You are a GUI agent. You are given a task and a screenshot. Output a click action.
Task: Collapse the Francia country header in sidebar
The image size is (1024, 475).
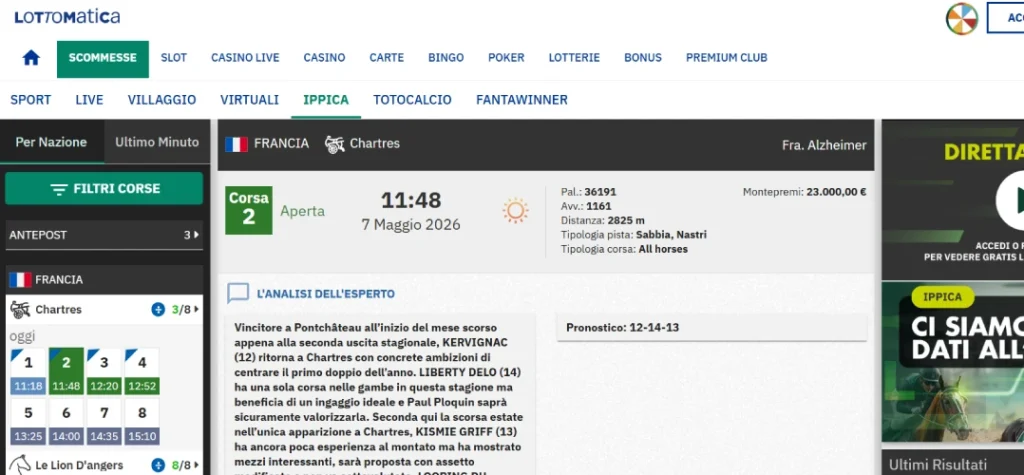104,280
